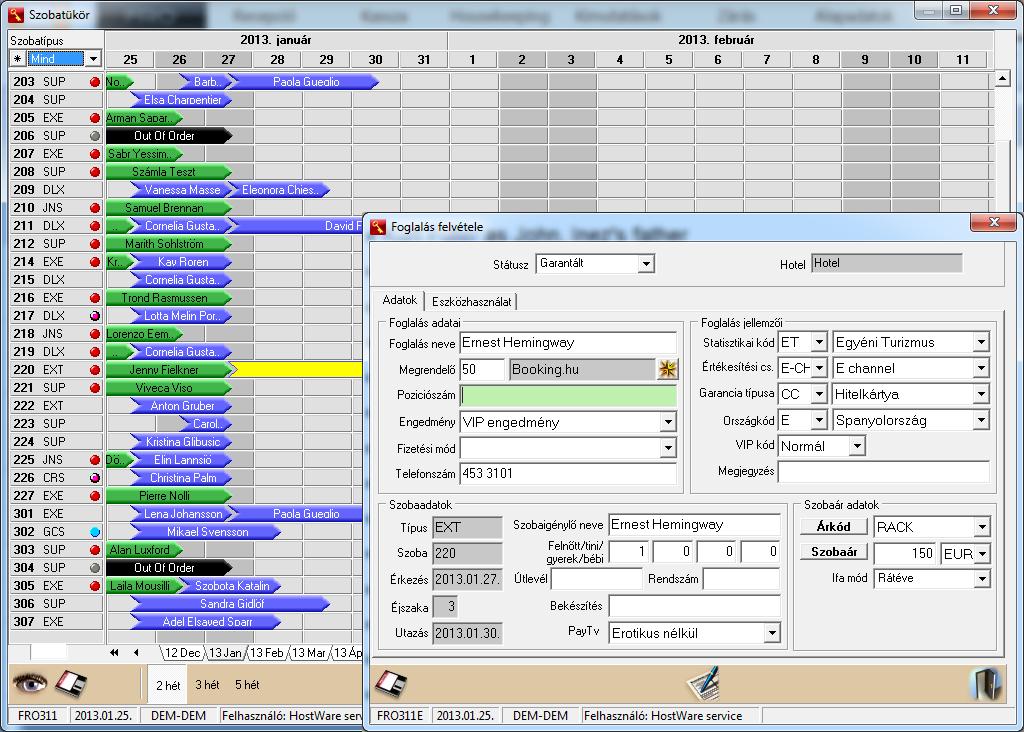
Task: Open the PayTv Erotikus nélkül dropdown
Action: pyautogui.click(x=772, y=633)
